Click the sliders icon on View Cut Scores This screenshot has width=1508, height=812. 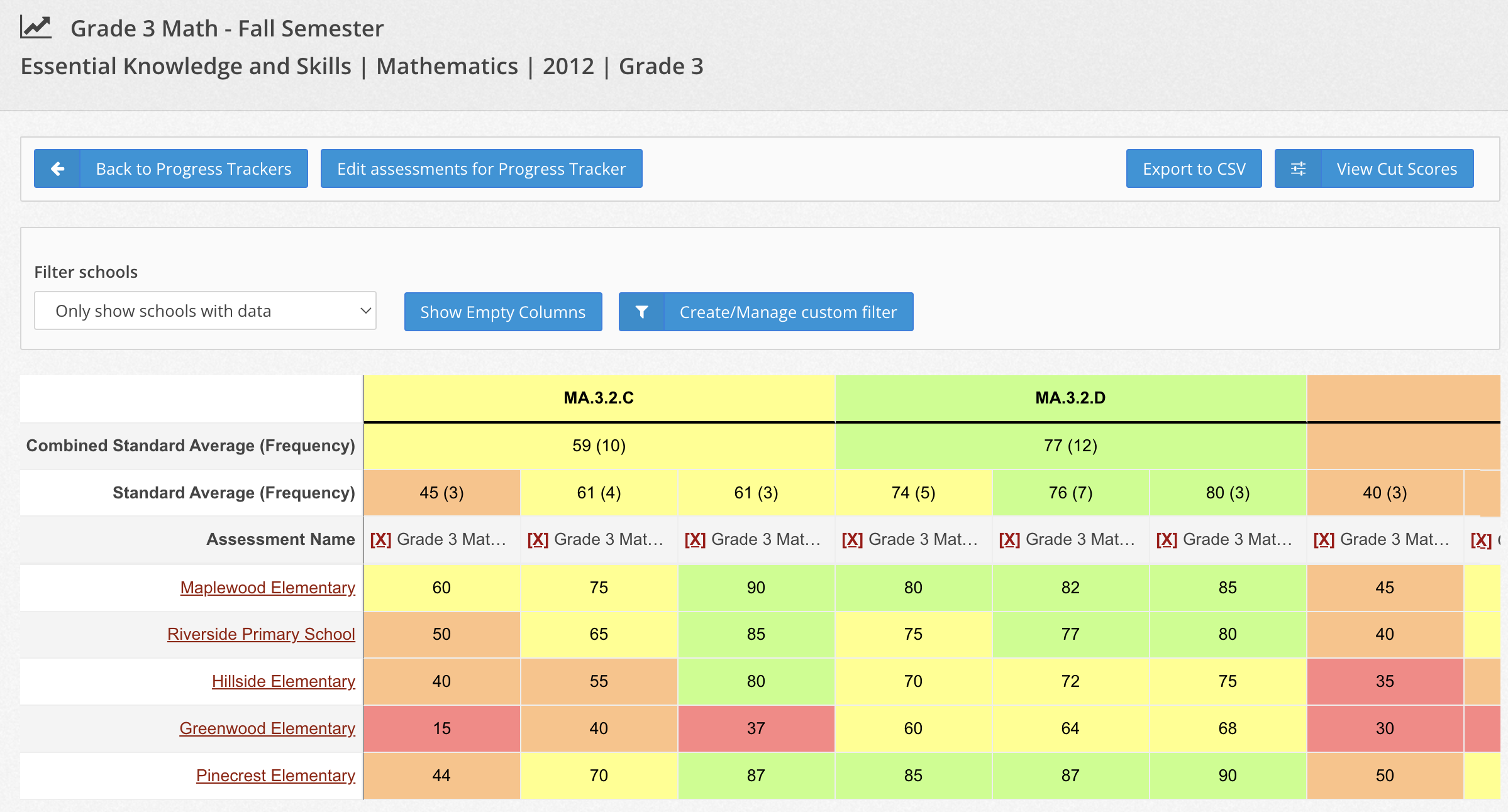pyautogui.click(x=1298, y=168)
